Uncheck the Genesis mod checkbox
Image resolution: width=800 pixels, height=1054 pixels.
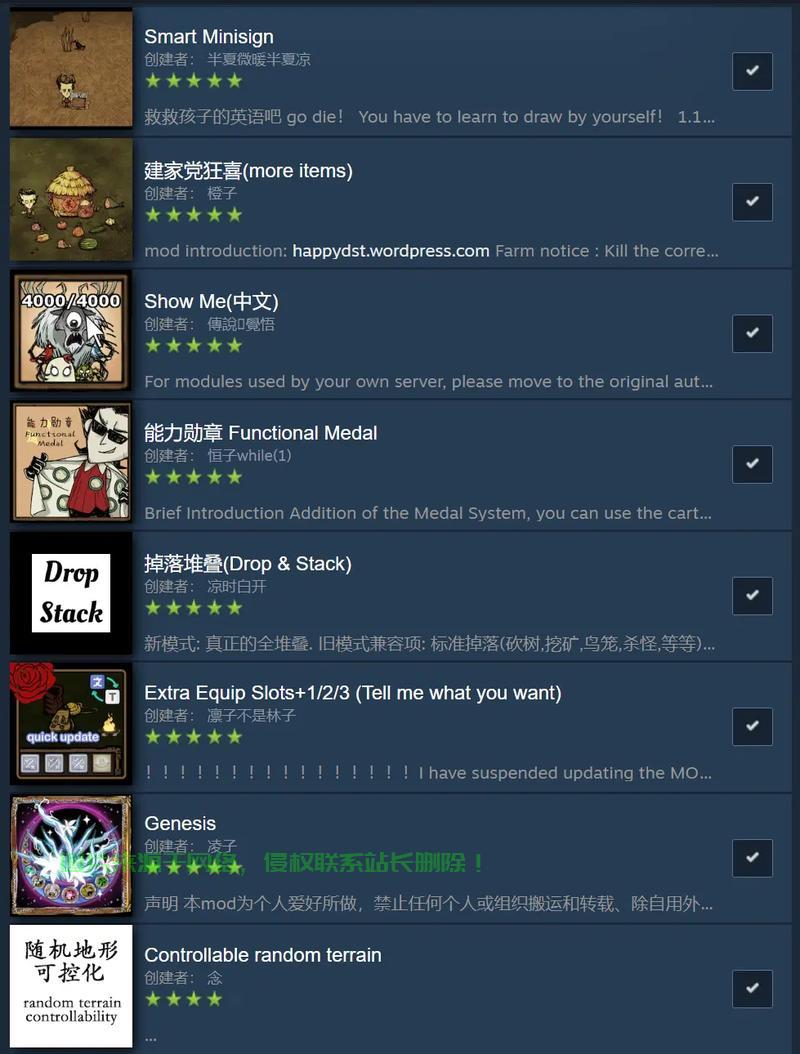(x=752, y=857)
